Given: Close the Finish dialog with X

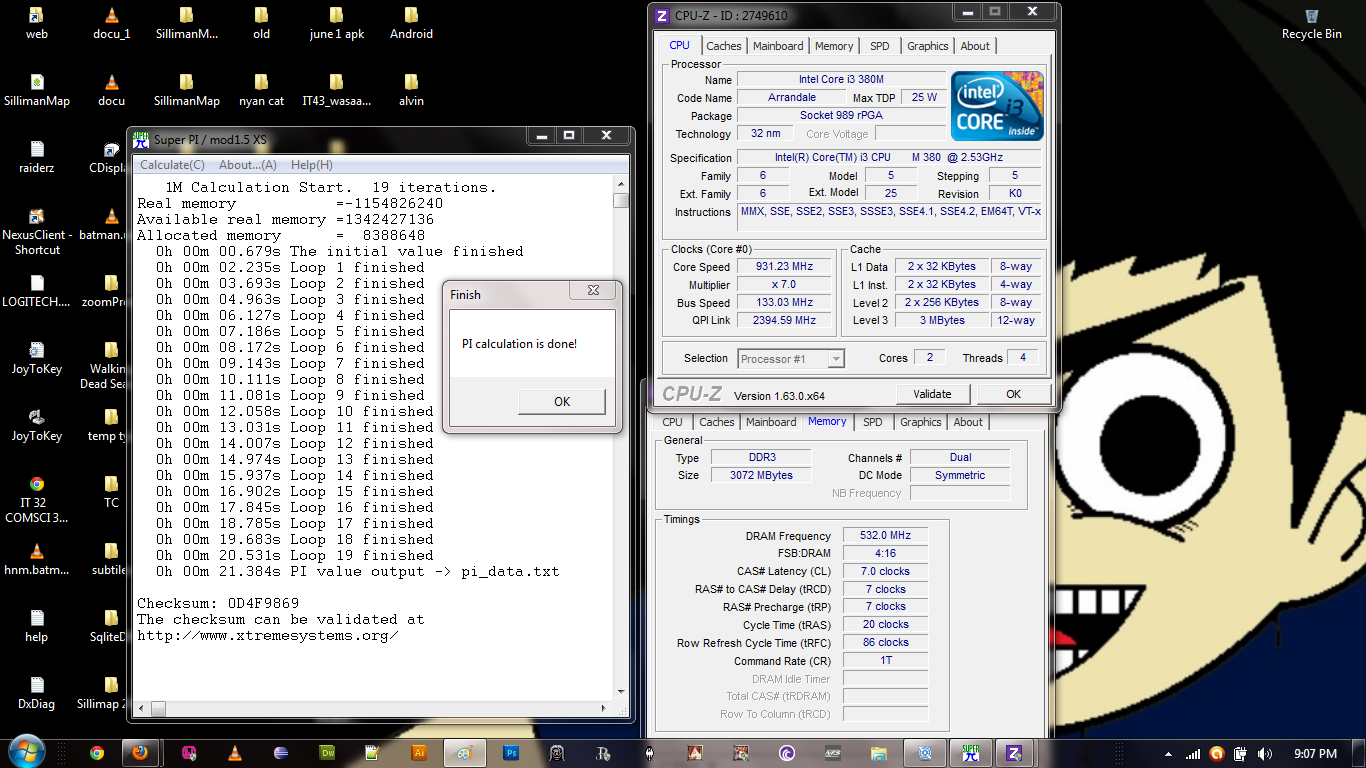Looking at the screenshot, I should pyautogui.click(x=593, y=291).
